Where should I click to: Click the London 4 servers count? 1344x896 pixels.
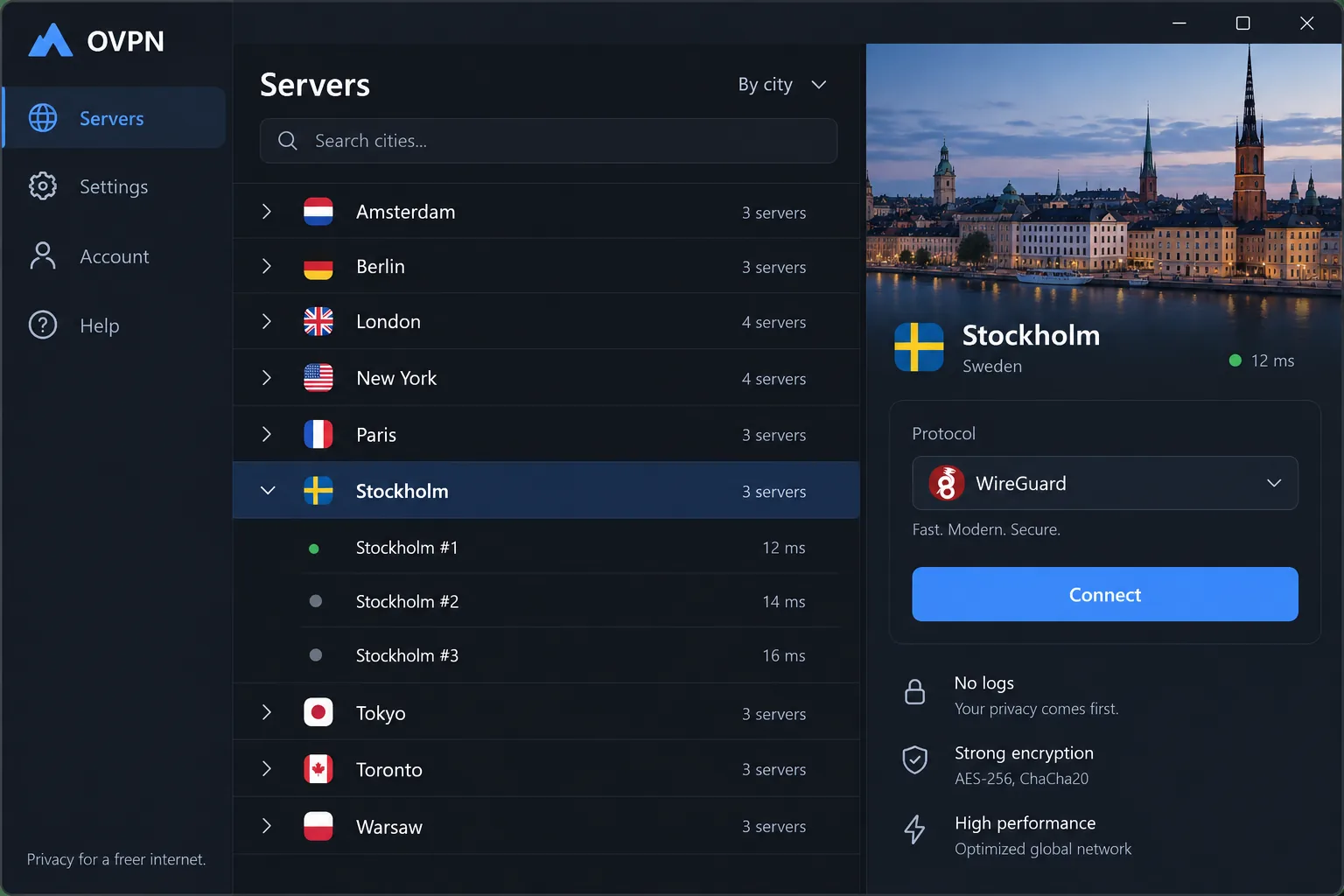(x=773, y=322)
